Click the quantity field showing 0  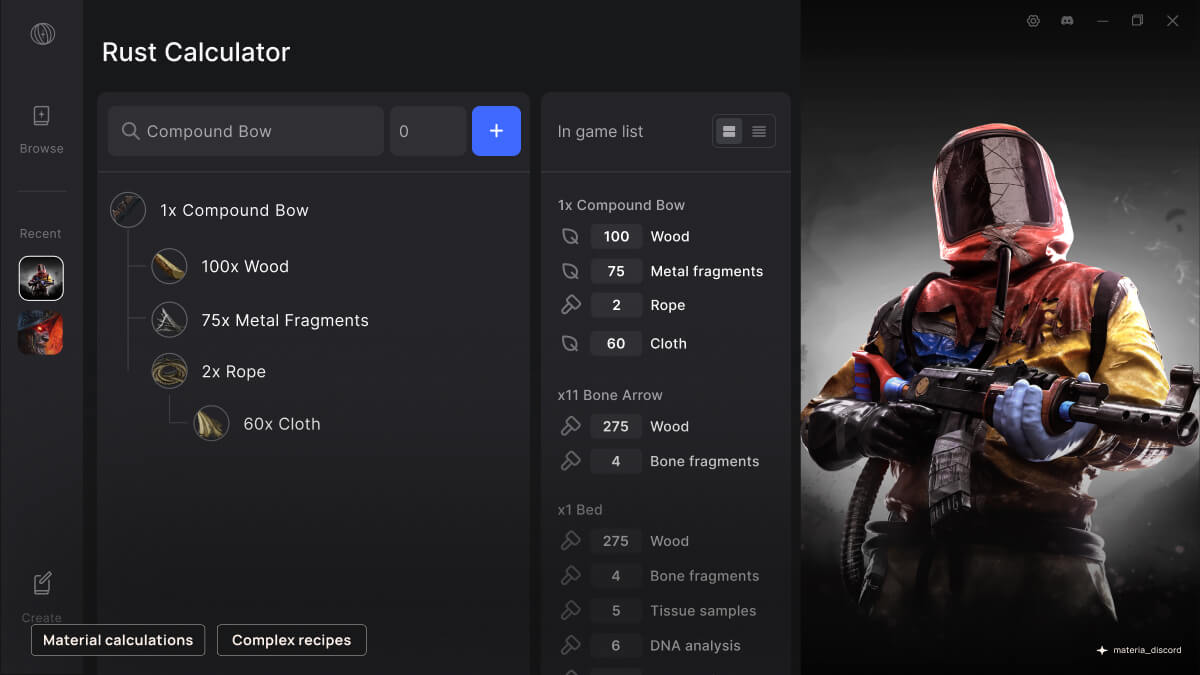[428, 131]
